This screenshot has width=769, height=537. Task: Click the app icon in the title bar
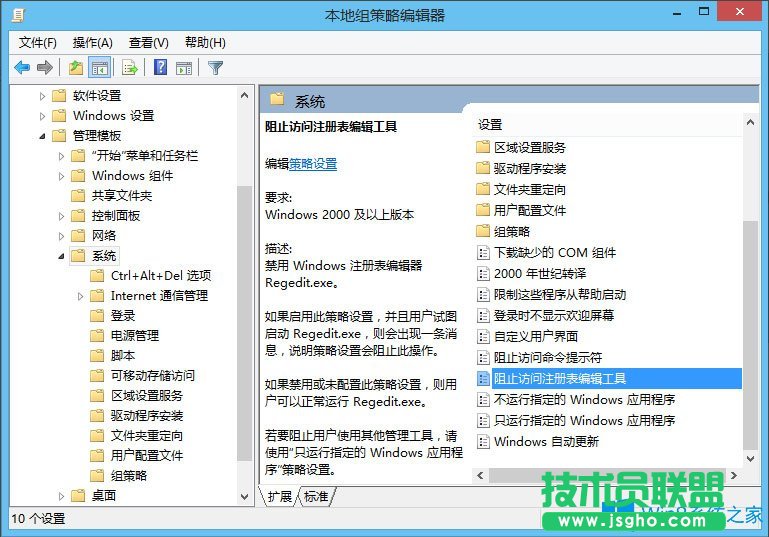(18, 15)
